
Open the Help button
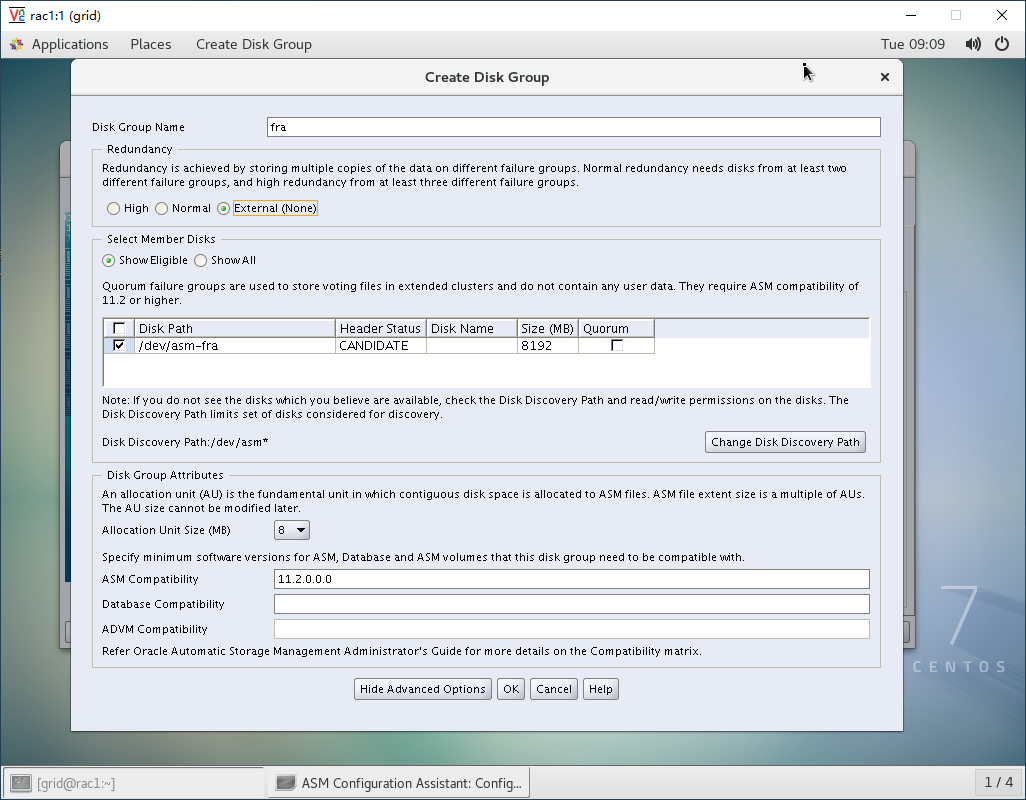click(x=601, y=689)
